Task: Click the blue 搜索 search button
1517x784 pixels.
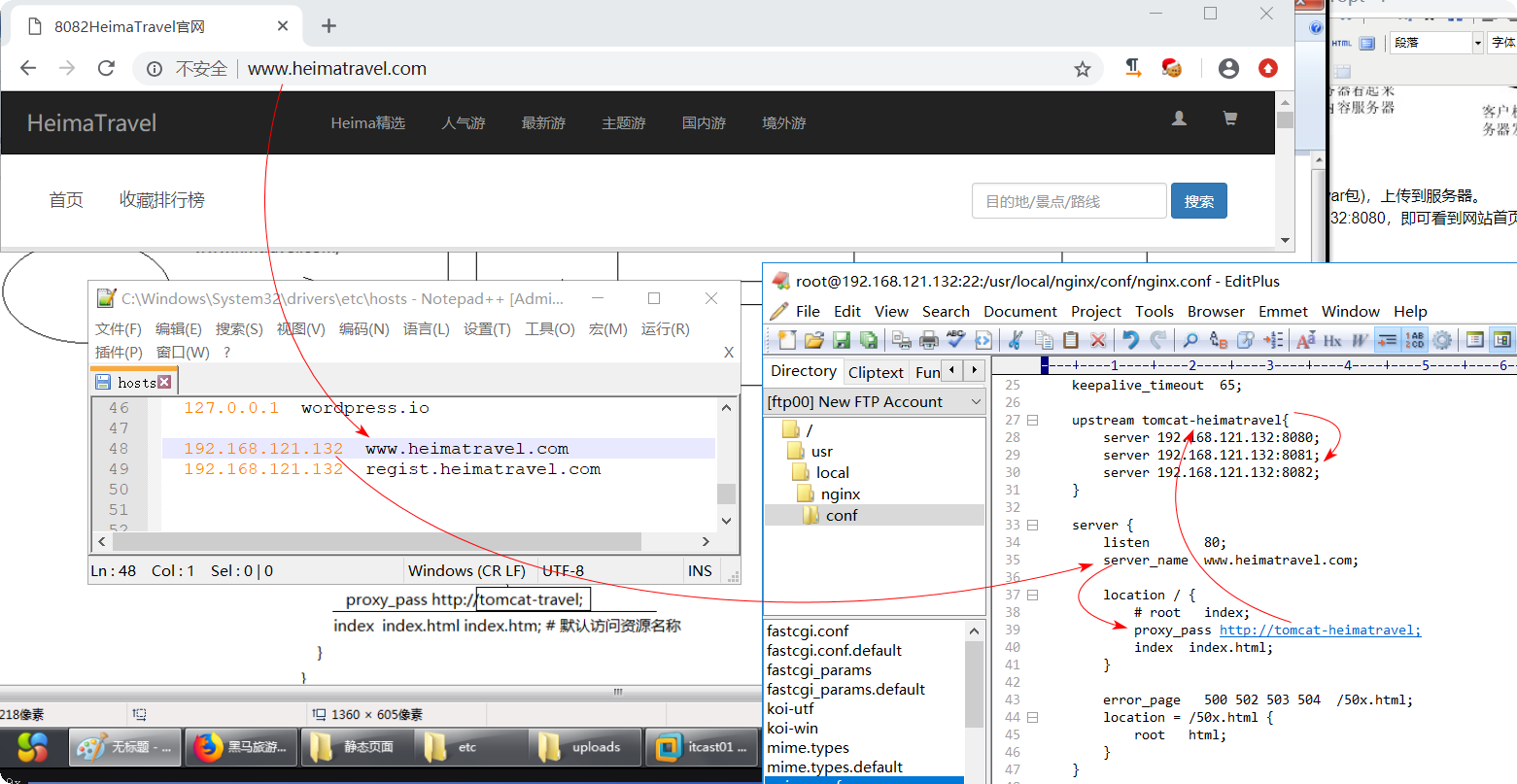Action: pyautogui.click(x=1198, y=201)
